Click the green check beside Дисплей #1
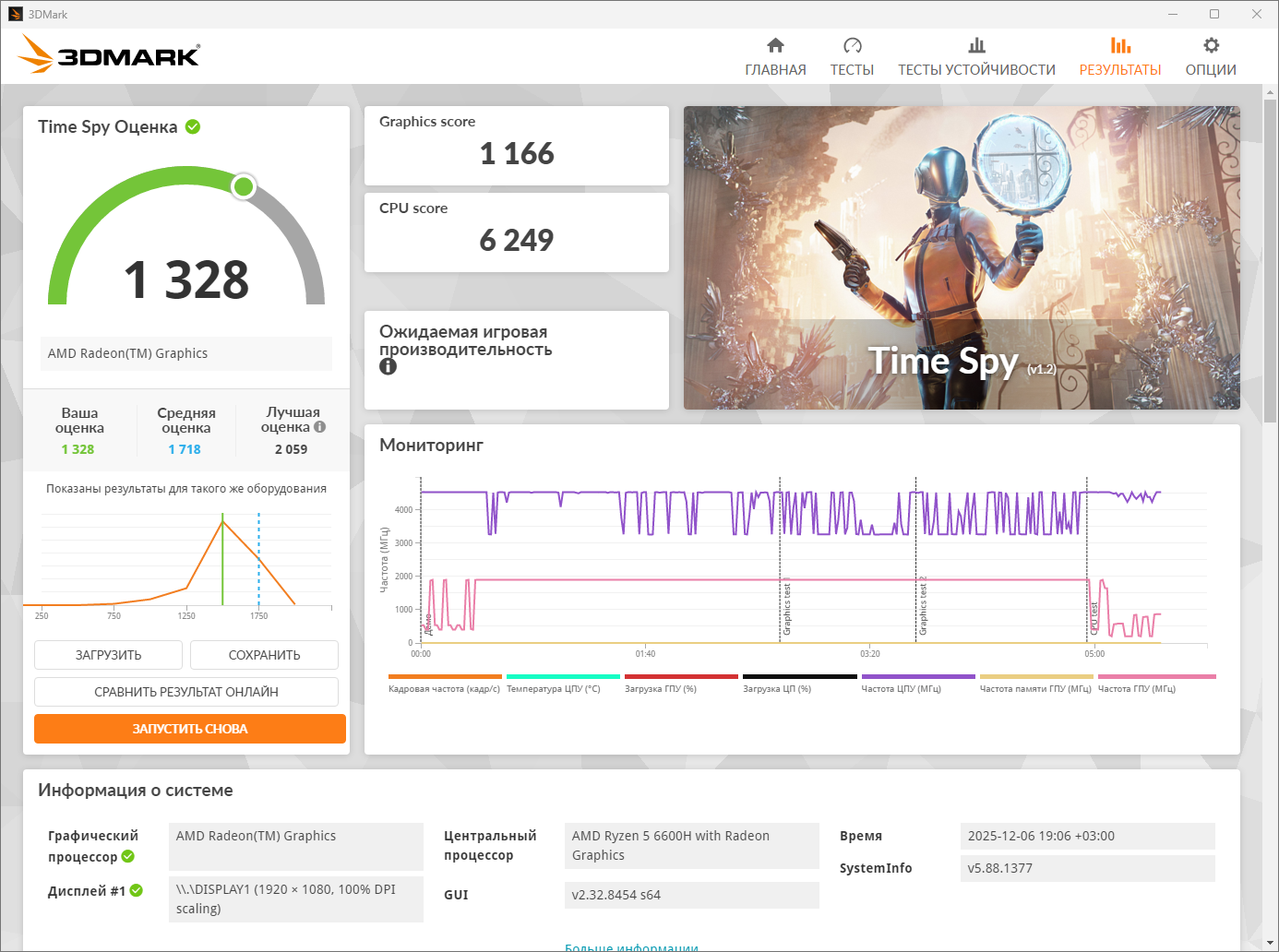This screenshot has height=952, width=1279. point(137,890)
